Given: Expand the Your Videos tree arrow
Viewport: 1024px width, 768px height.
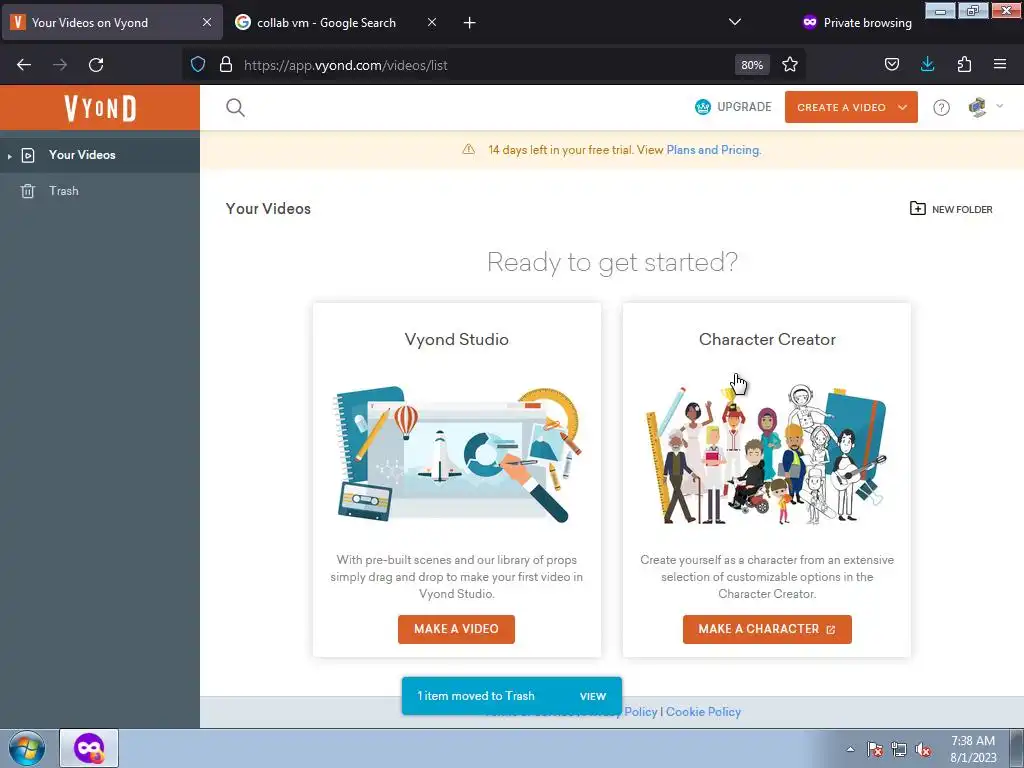Looking at the screenshot, I should coord(9,156).
